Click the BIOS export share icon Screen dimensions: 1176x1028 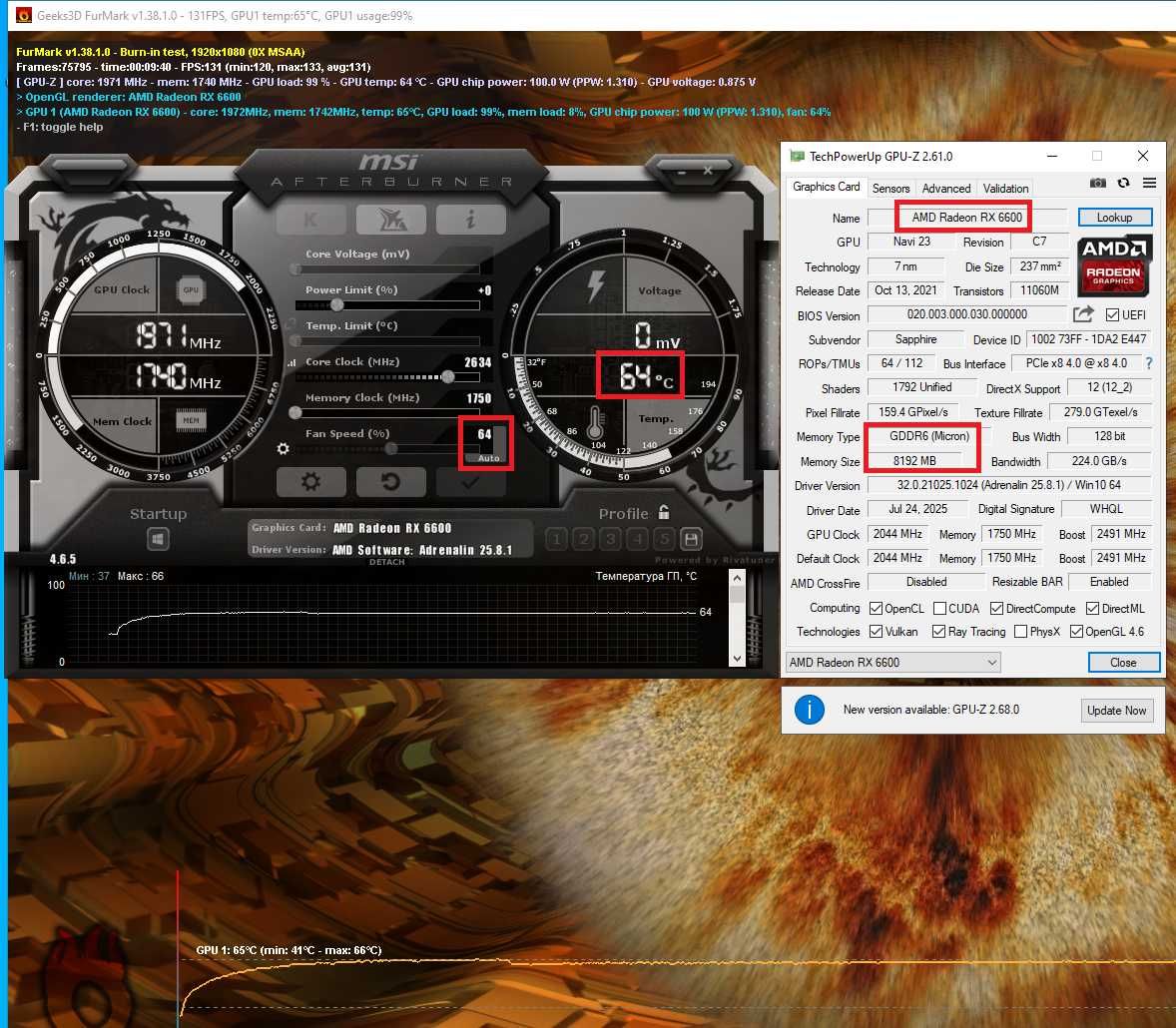pos(1083,313)
